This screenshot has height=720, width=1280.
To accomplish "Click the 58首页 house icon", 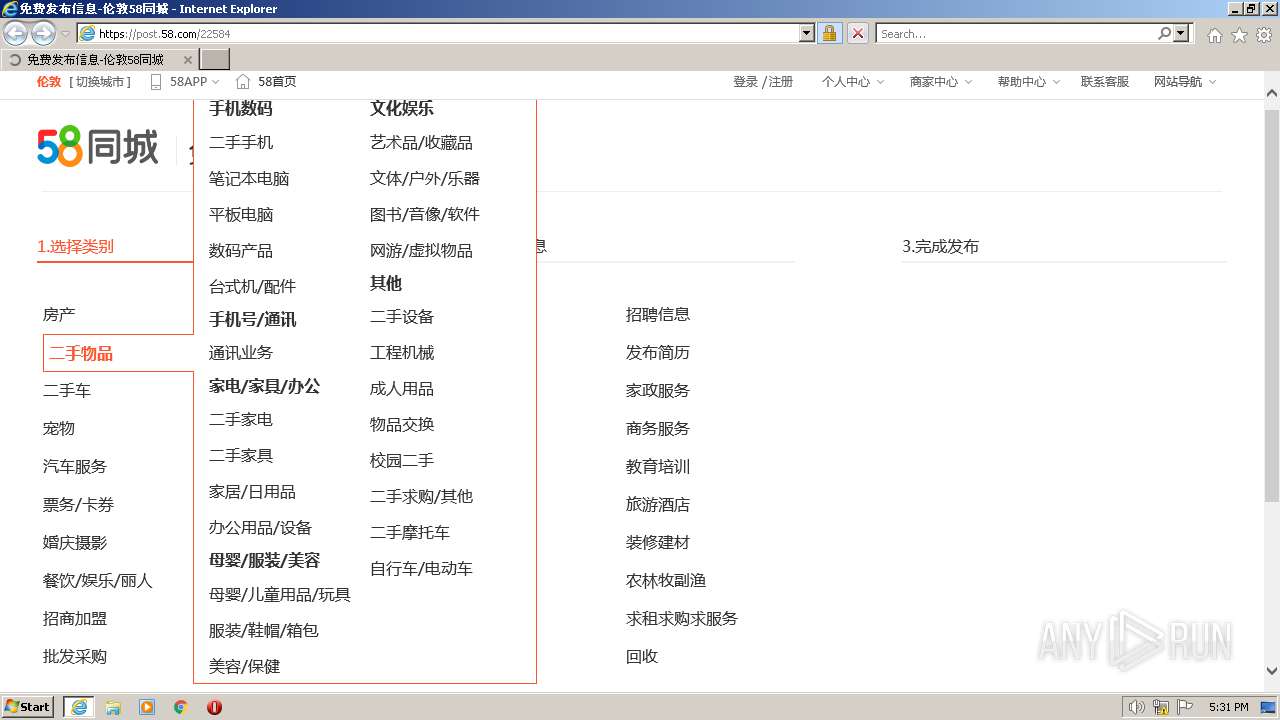I will coord(243,82).
